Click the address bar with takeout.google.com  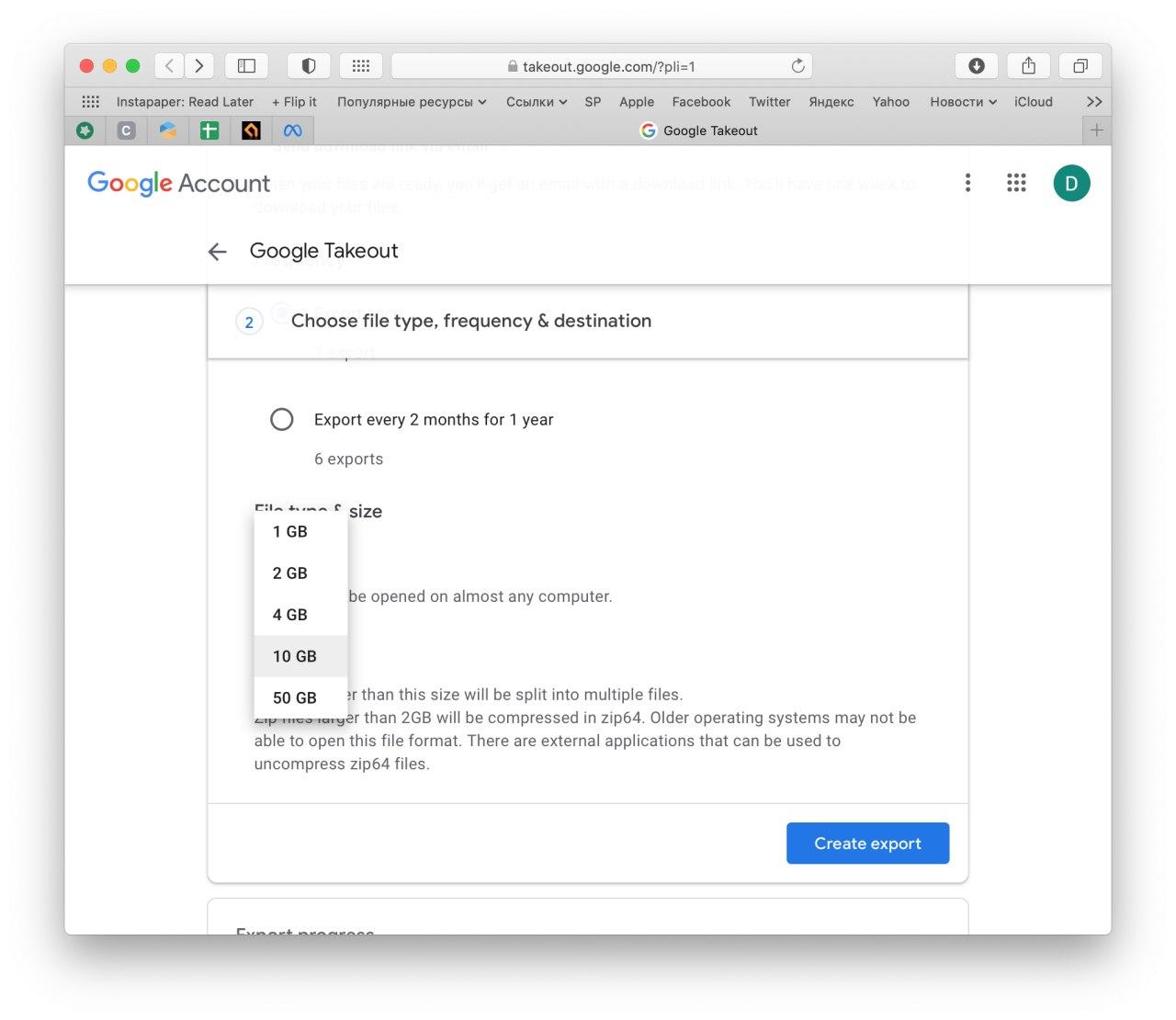click(602, 66)
